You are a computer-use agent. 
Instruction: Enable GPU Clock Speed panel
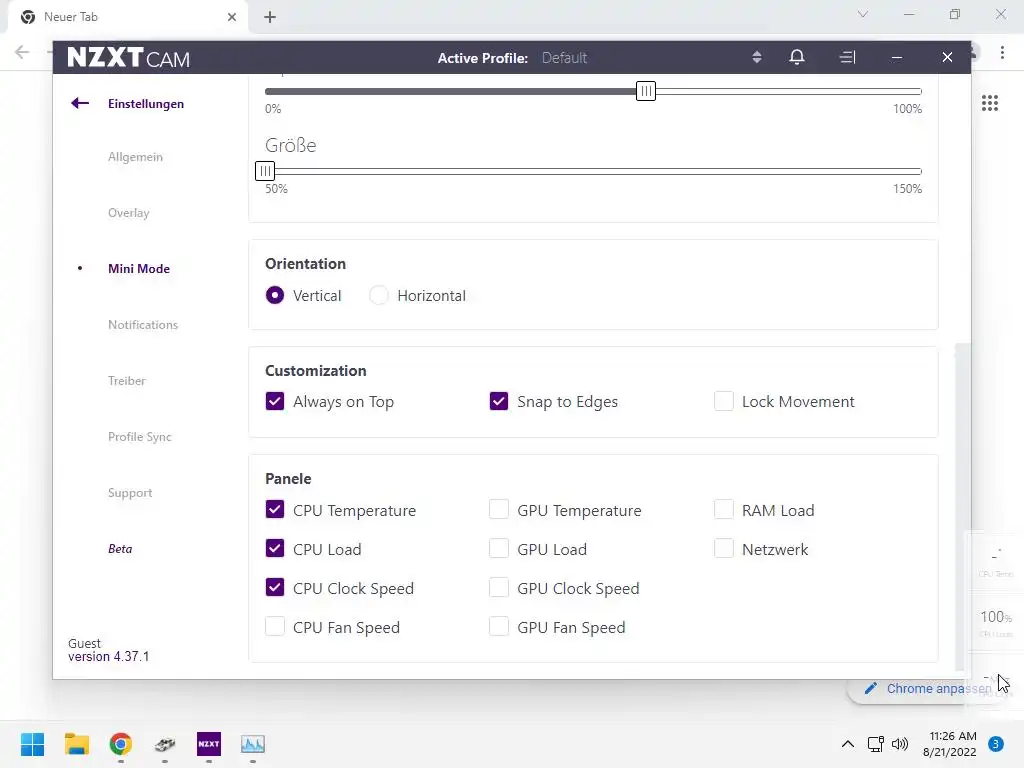pyautogui.click(x=499, y=588)
